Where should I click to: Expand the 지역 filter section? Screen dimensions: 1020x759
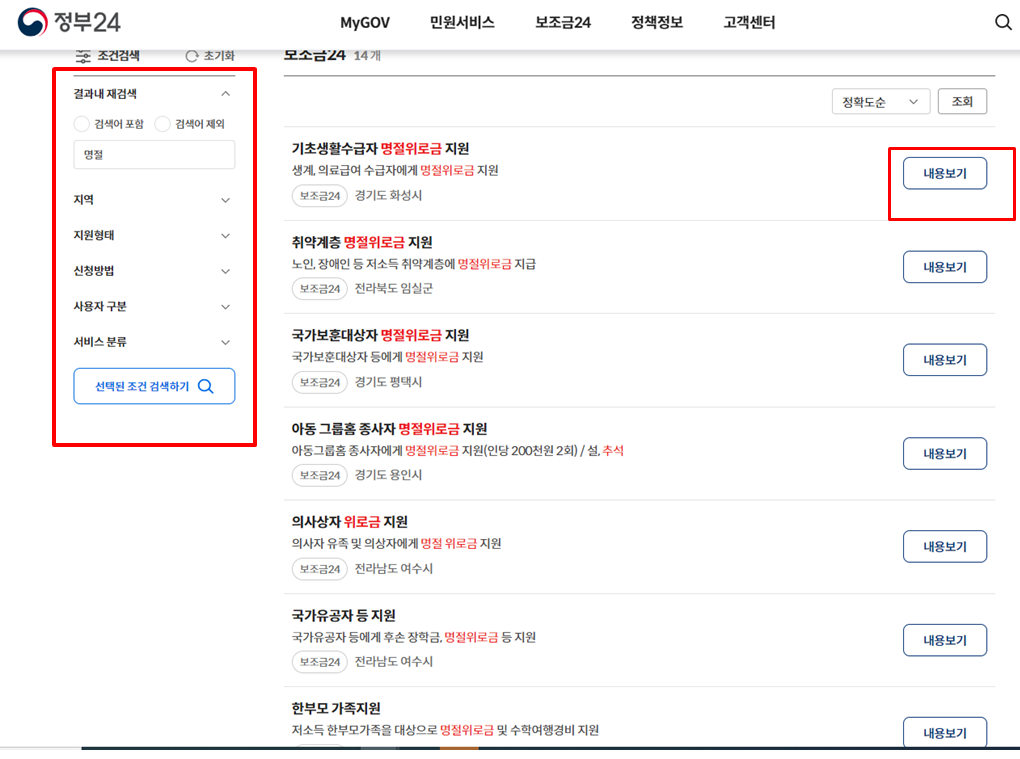[227, 199]
